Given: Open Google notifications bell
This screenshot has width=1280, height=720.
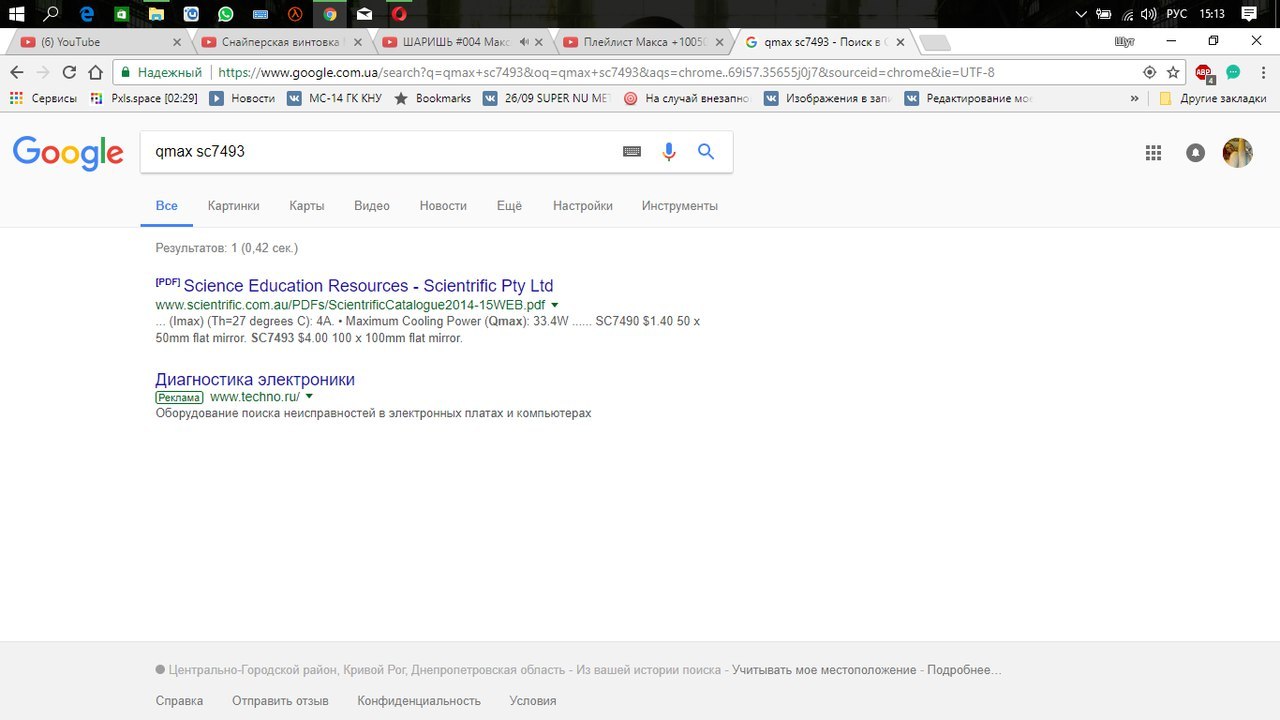Looking at the screenshot, I should pyautogui.click(x=1195, y=153).
